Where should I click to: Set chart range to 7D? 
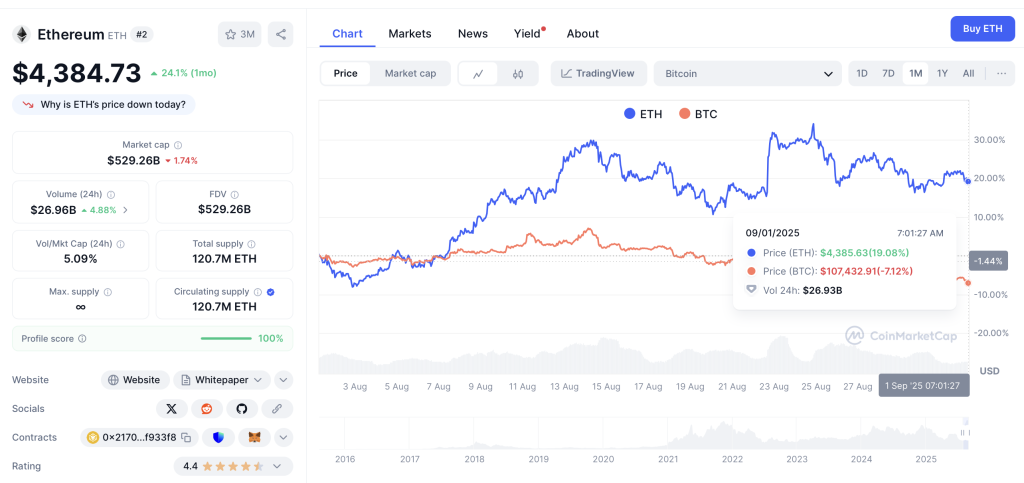[x=888, y=73]
